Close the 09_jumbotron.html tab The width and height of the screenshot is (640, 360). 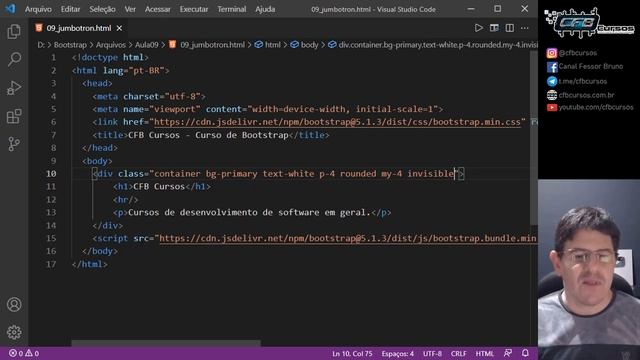[x=119, y=28]
